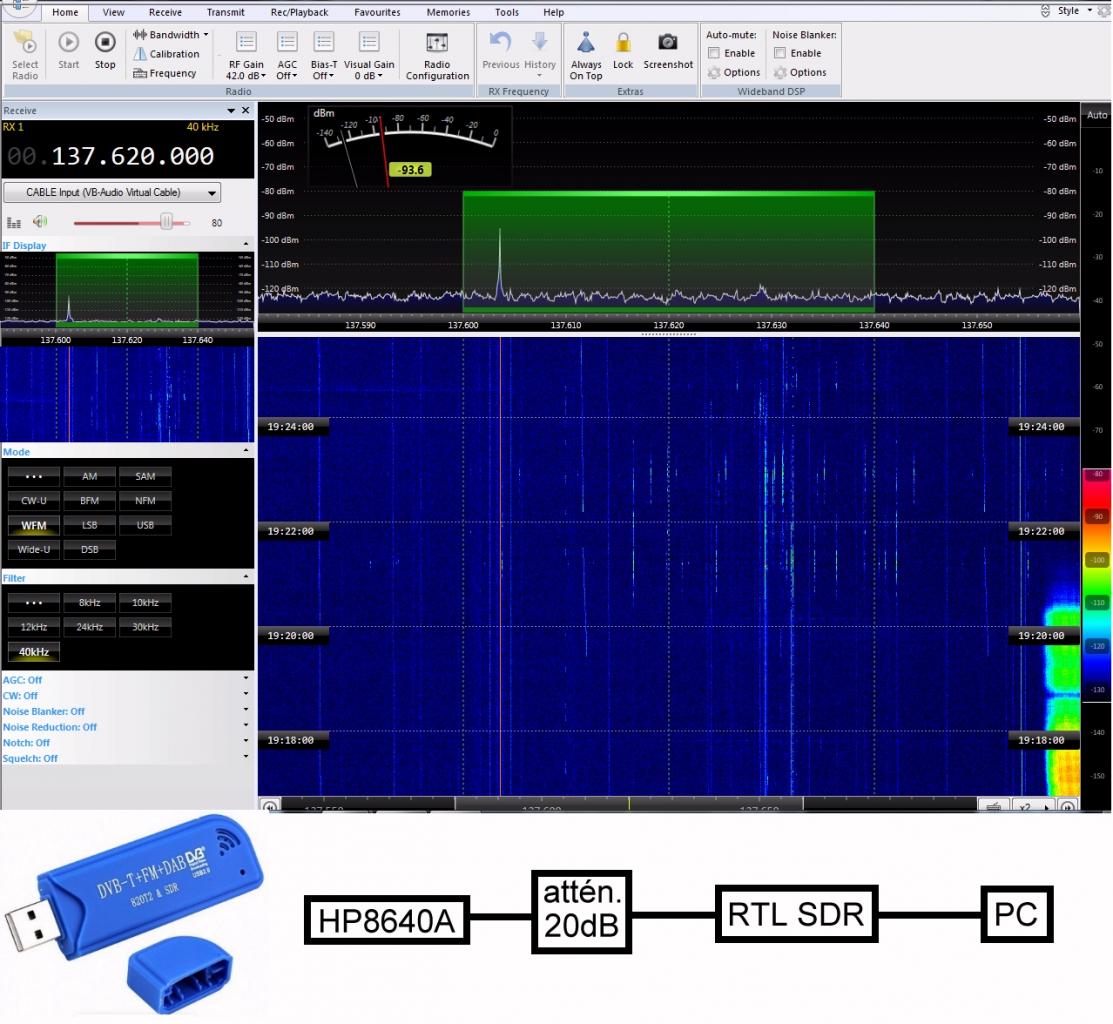Switch to the View tab
Screen dimensions: 1113x1024
coord(113,12)
